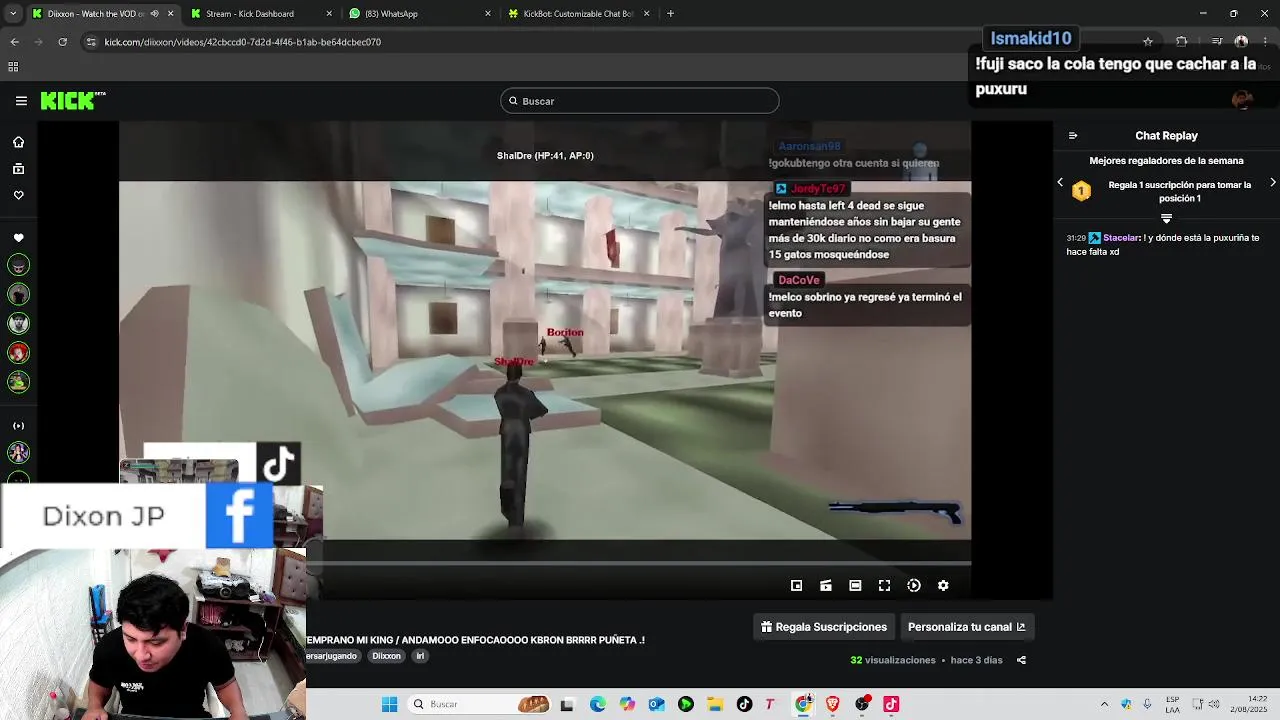This screenshot has width=1280, height=720.
Task: Focus the Kick Buscar search field
Action: point(640,101)
